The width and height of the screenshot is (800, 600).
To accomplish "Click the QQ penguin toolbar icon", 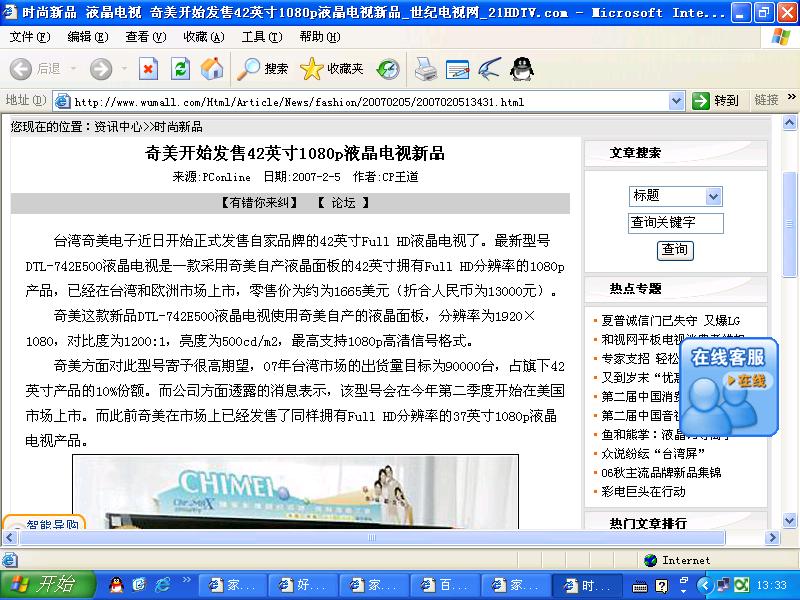I will point(520,69).
